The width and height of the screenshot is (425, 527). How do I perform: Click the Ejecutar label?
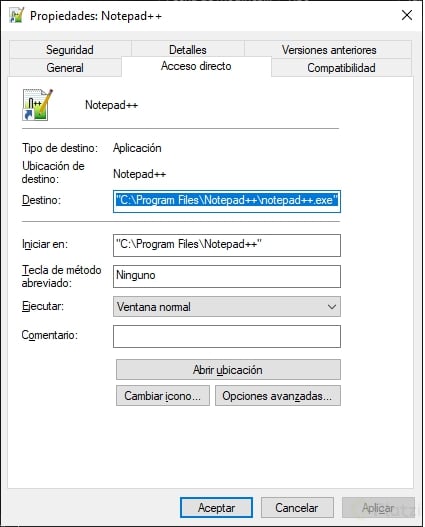[x=43, y=306]
